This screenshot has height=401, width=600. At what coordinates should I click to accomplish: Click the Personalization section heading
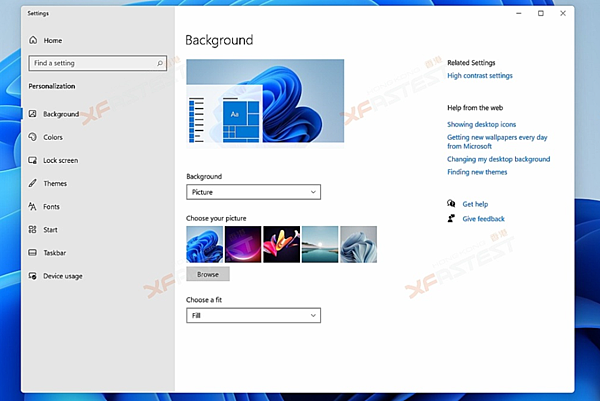52,86
